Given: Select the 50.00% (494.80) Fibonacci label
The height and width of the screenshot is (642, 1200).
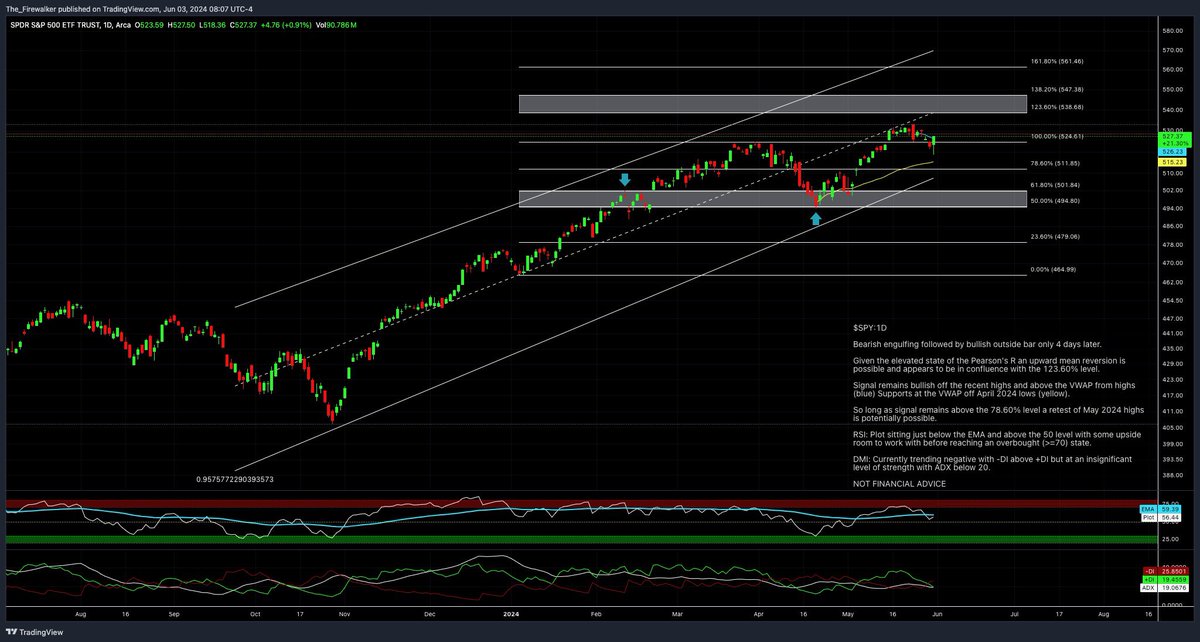Looking at the screenshot, I should pos(1057,201).
